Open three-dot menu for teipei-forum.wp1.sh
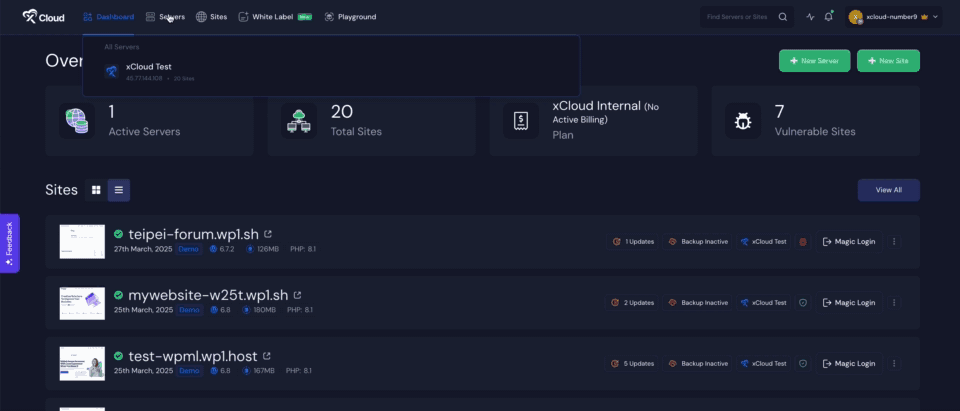The height and width of the screenshot is (411, 960). [x=894, y=242]
